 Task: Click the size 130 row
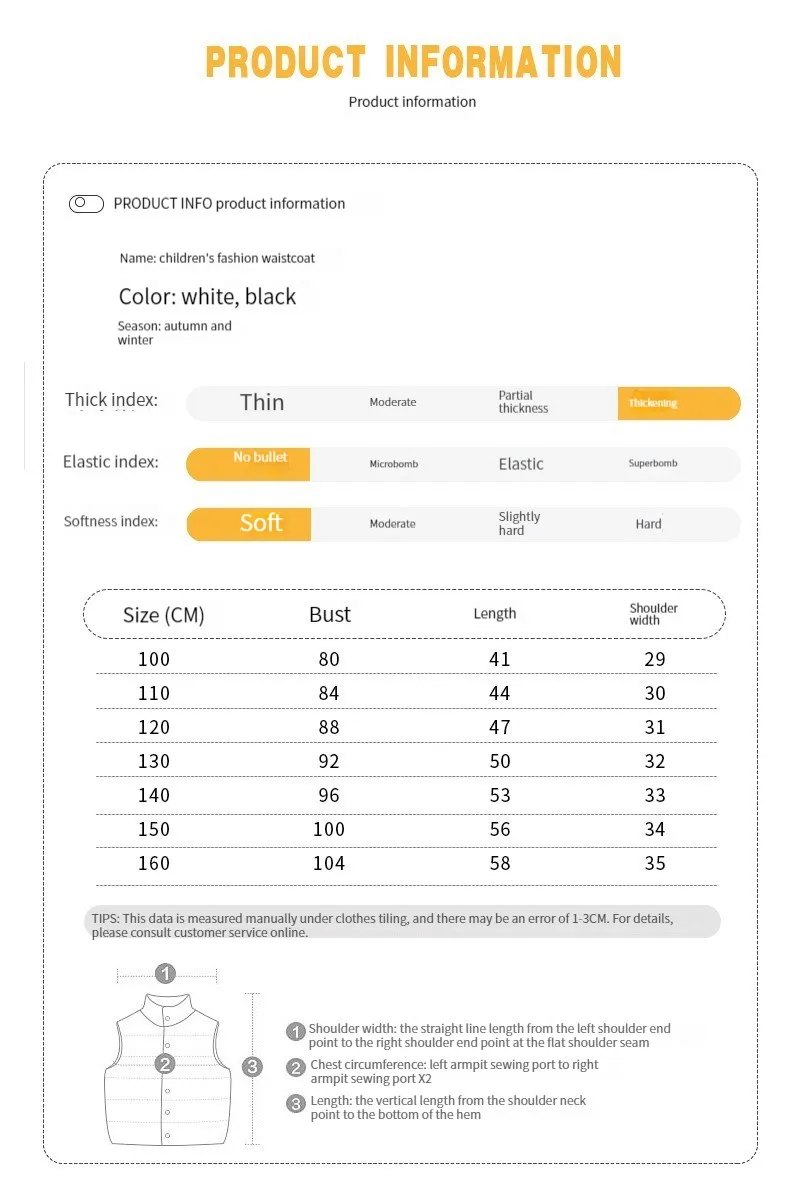point(406,760)
